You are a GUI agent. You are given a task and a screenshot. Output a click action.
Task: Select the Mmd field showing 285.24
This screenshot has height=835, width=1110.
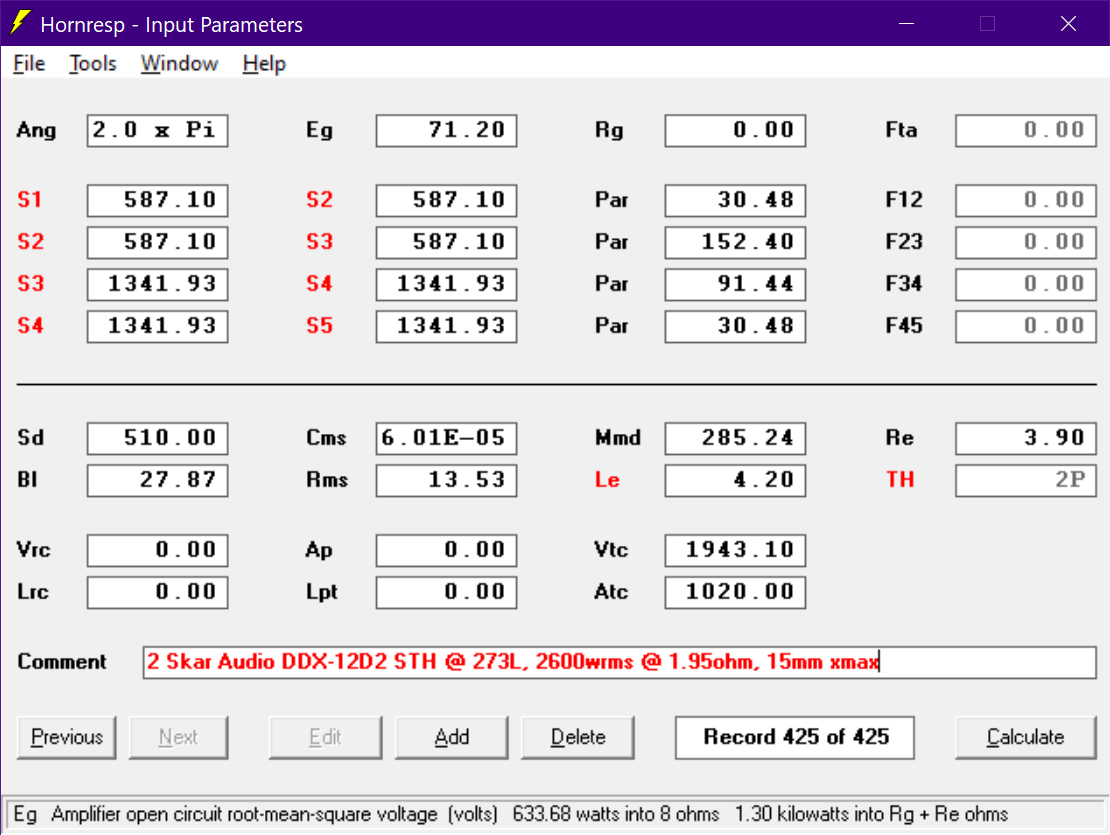(x=735, y=438)
